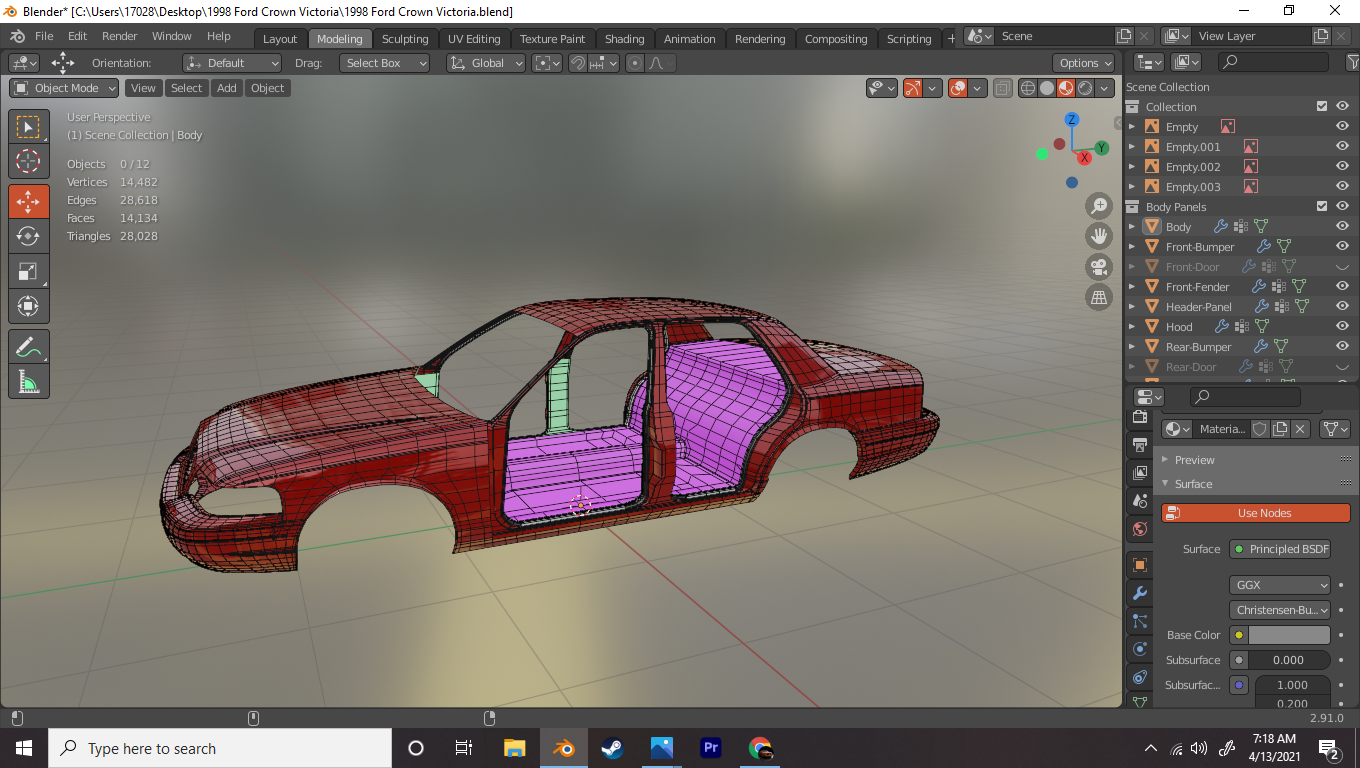Open the Object Constraints properties tab
Screen dimensions: 1360x768
tap(1139, 677)
